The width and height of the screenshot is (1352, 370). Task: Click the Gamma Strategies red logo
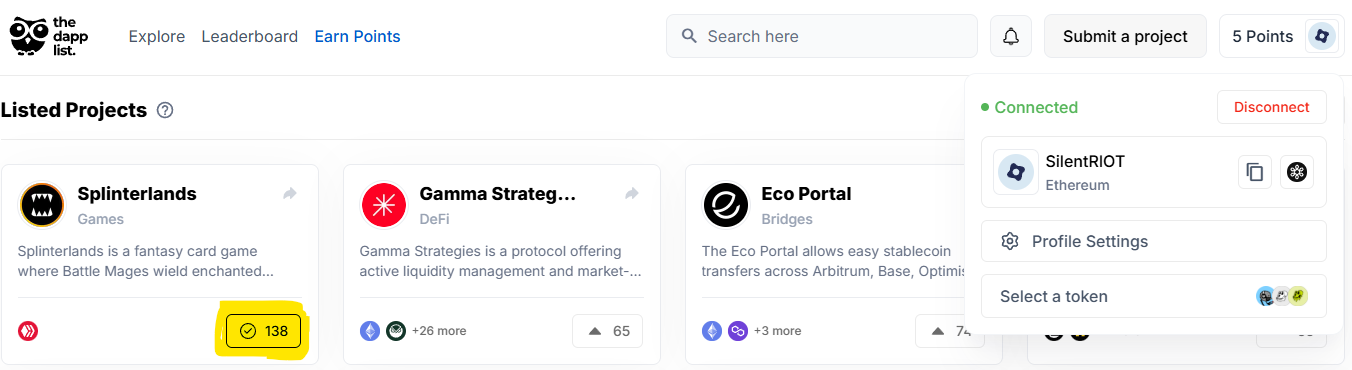click(384, 205)
